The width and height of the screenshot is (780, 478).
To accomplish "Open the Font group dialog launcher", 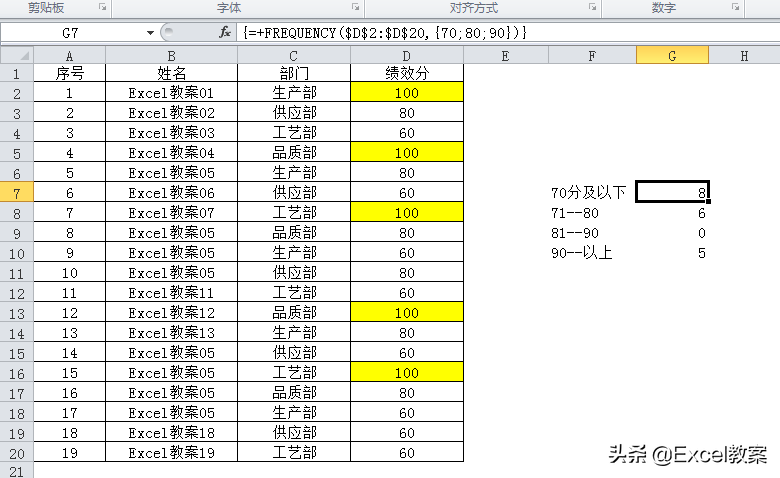I will pos(355,7).
